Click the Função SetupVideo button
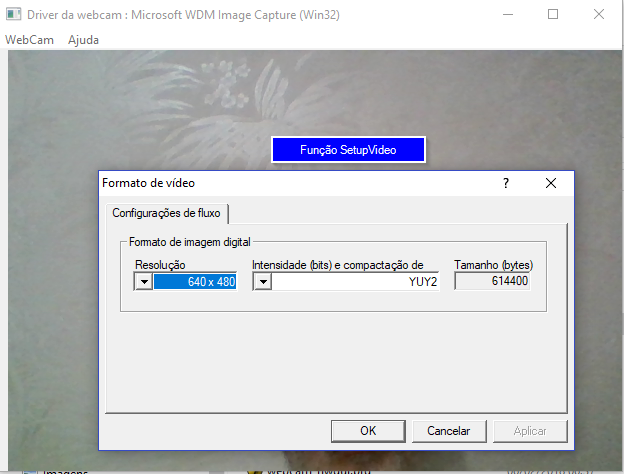 [348, 150]
